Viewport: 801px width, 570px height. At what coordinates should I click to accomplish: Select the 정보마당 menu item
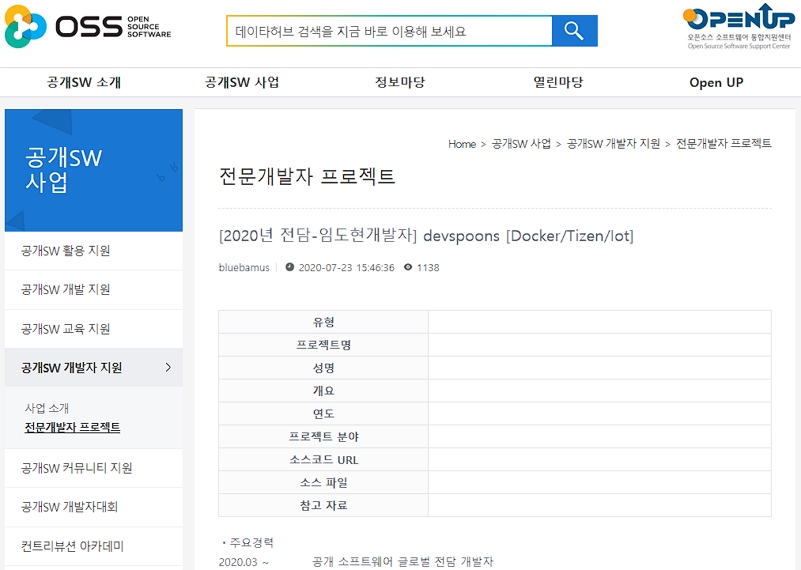[400, 83]
